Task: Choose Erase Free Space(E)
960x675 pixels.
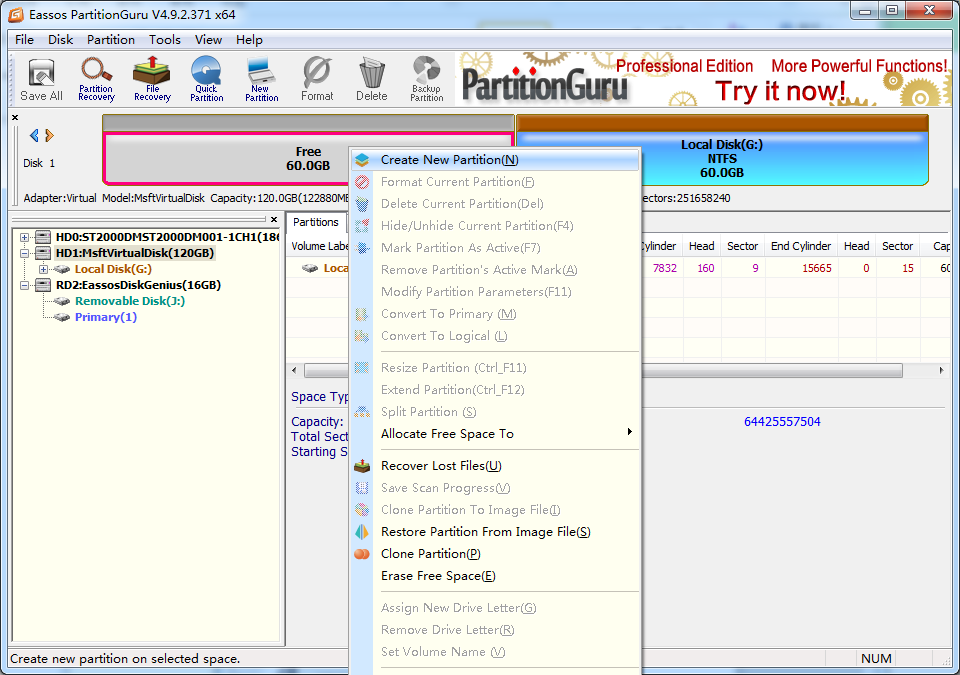Action: [496, 576]
